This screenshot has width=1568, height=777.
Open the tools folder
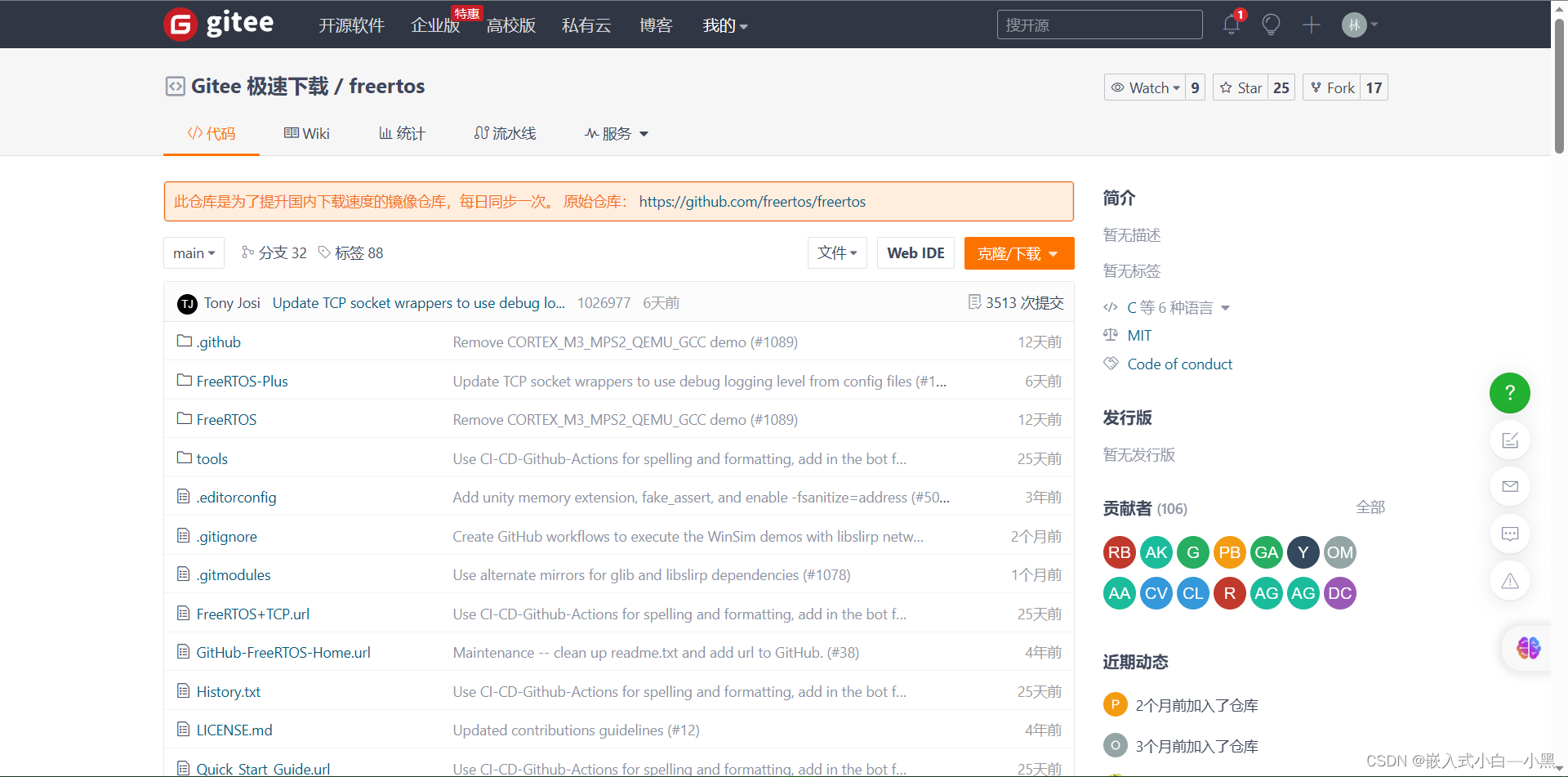(212, 458)
